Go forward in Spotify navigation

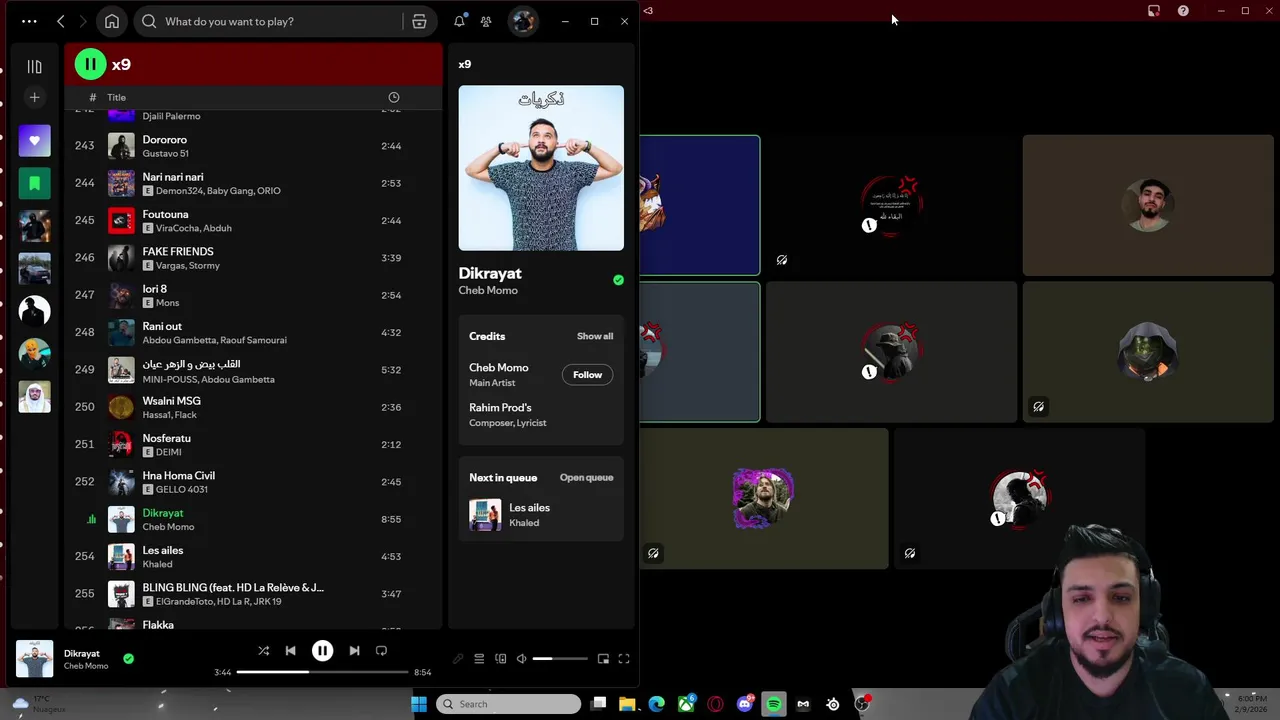pyautogui.click(x=84, y=21)
